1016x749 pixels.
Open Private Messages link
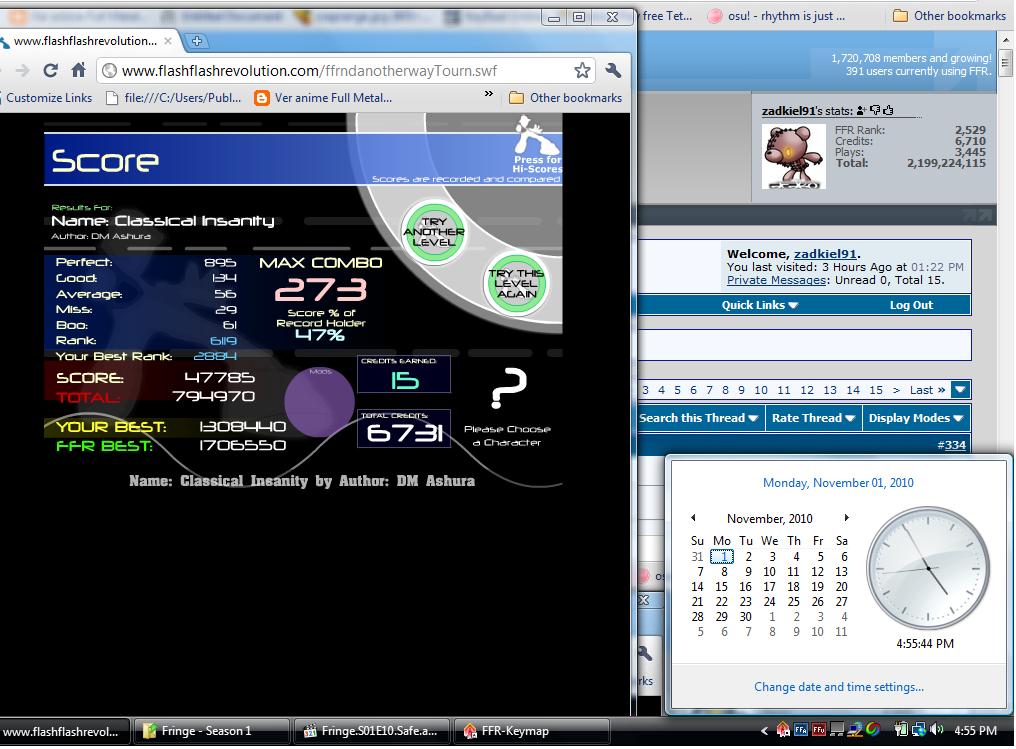776,280
